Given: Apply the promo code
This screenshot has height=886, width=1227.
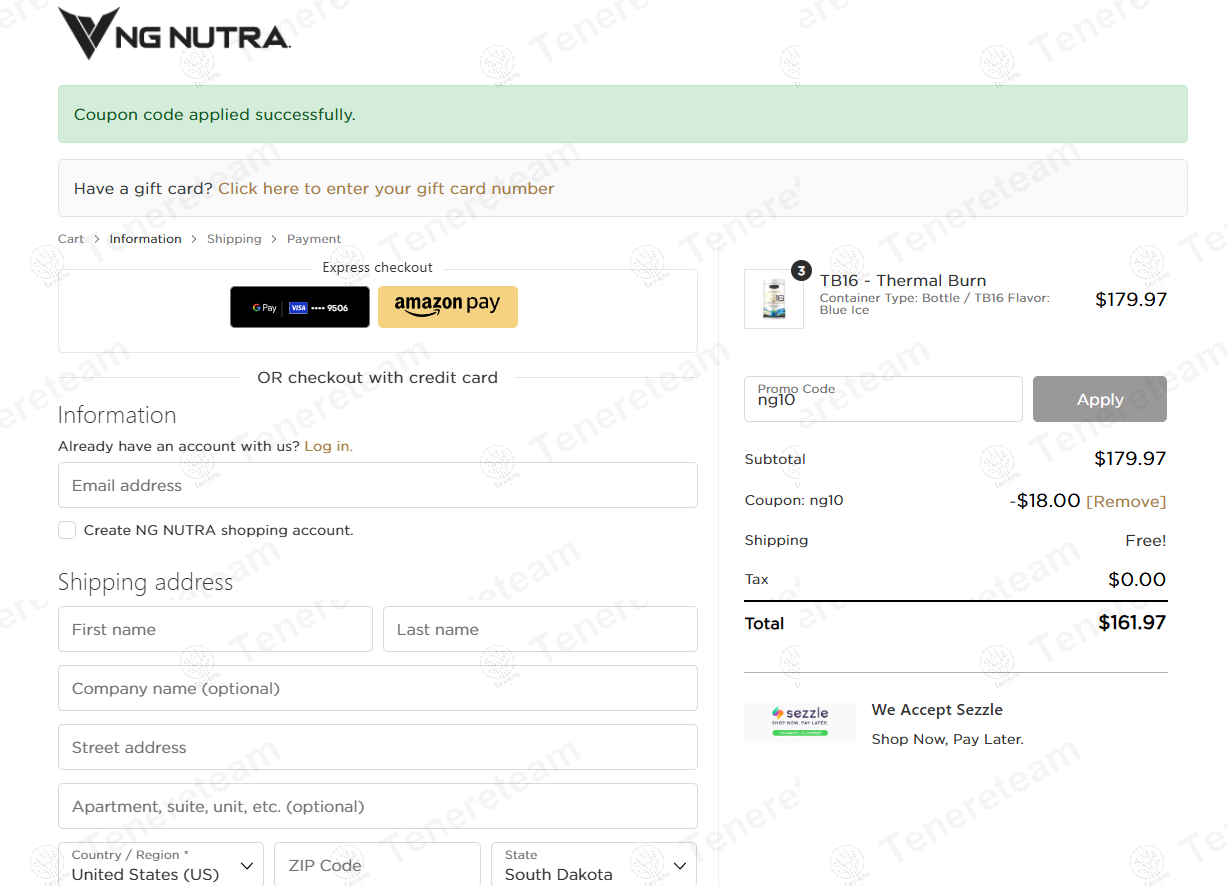Looking at the screenshot, I should click(1100, 399).
